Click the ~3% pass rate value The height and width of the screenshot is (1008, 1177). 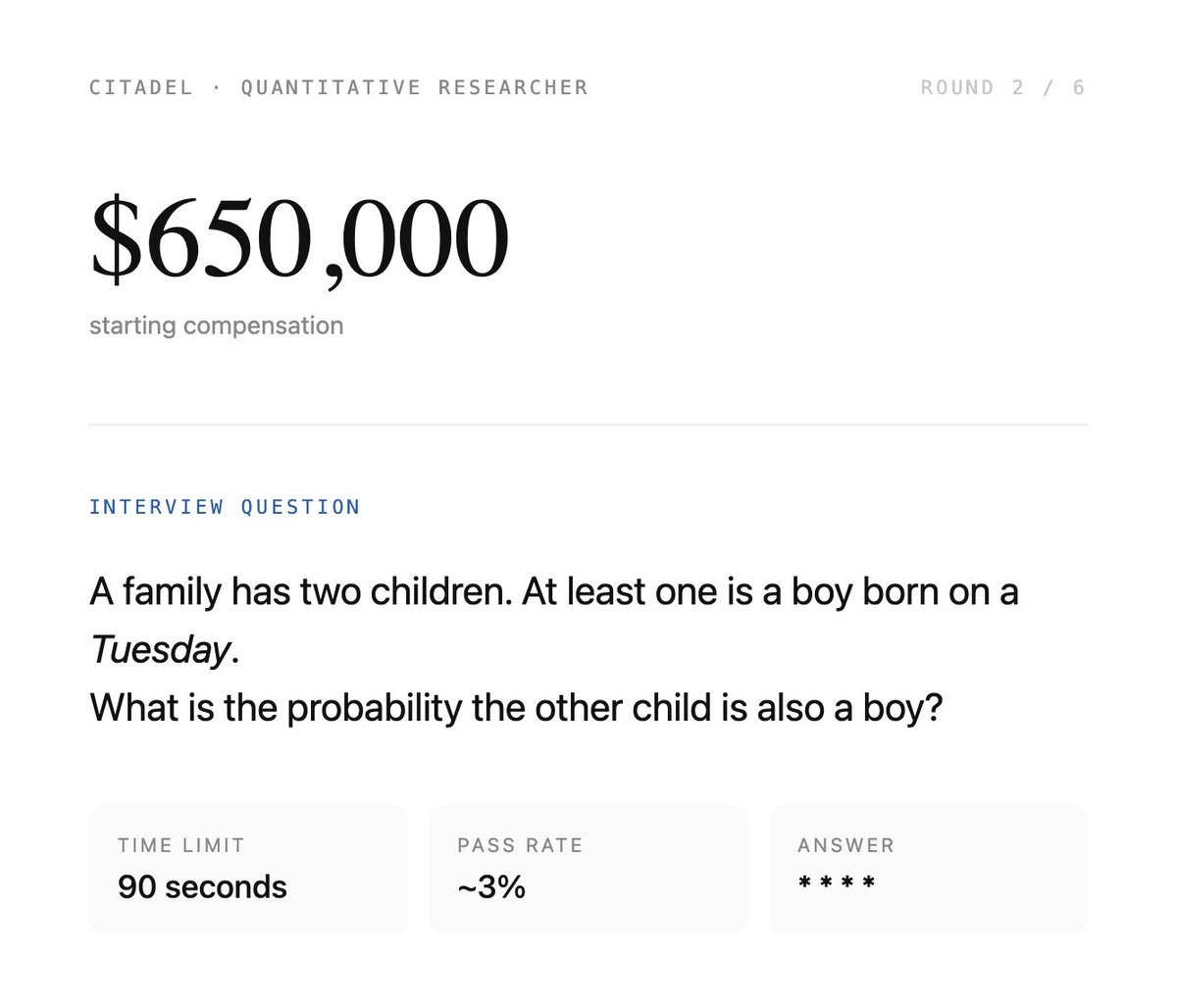(491, 887)
